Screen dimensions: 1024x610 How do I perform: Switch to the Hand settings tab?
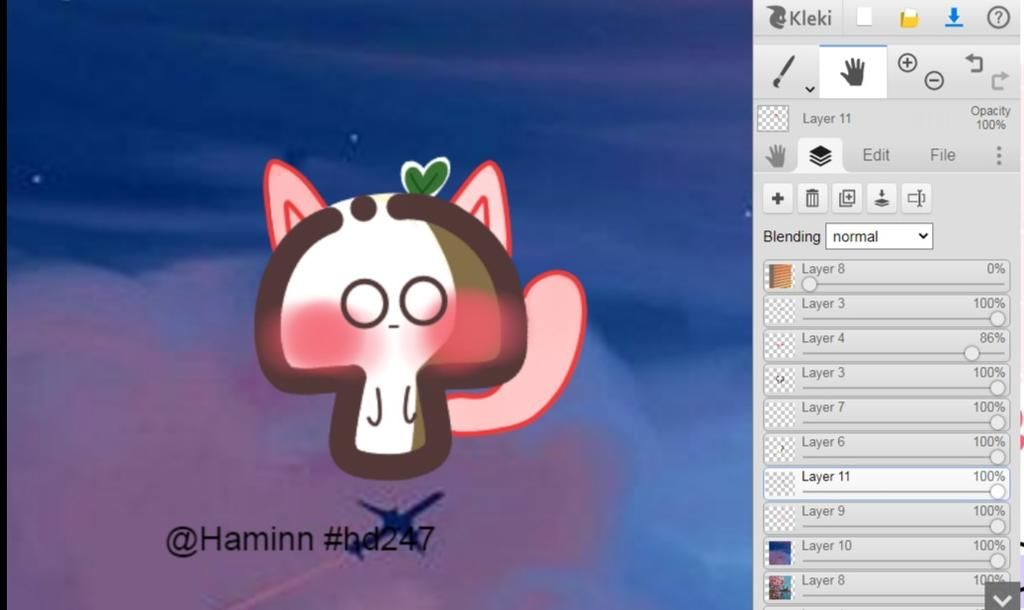point(776,155)
